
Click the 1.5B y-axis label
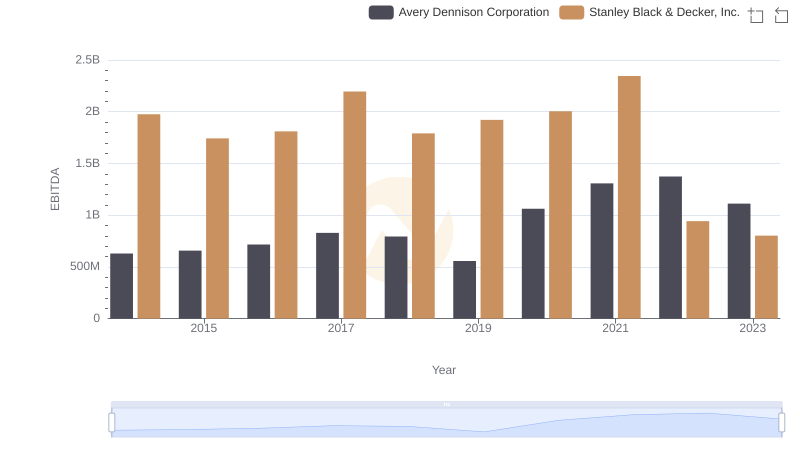[x=88, y=163]
